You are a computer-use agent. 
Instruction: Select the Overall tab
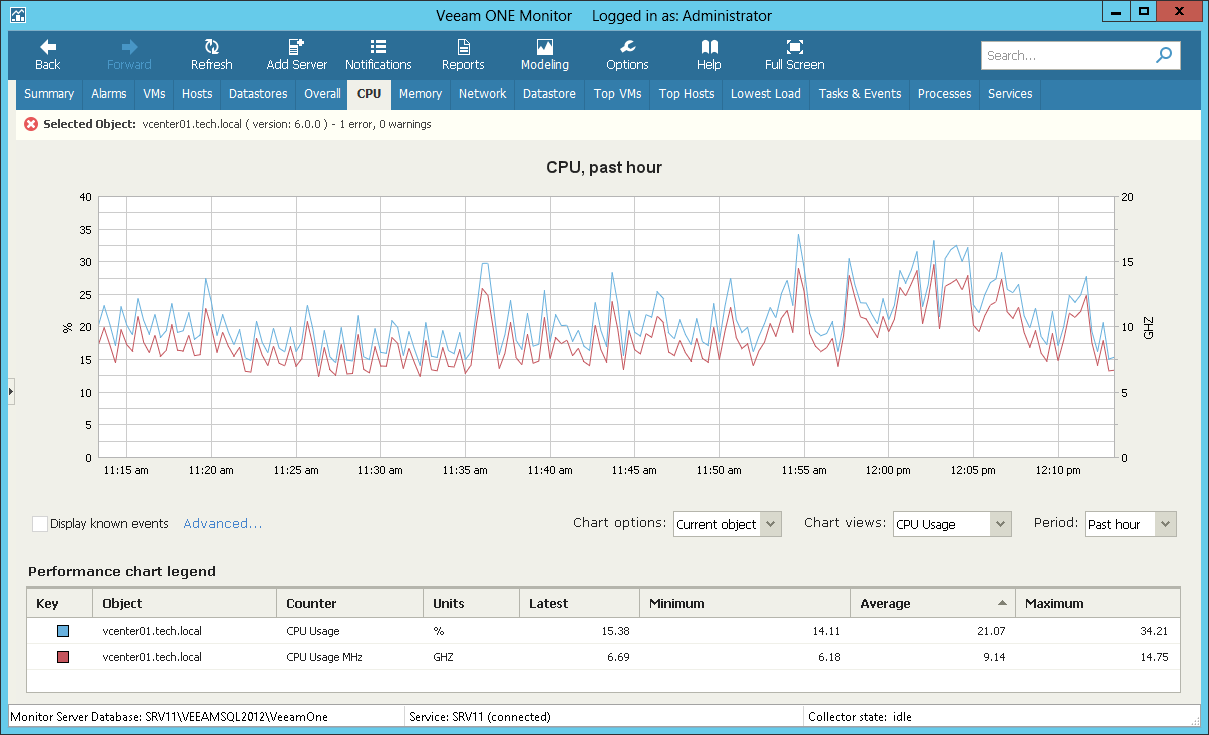point(322,94)
